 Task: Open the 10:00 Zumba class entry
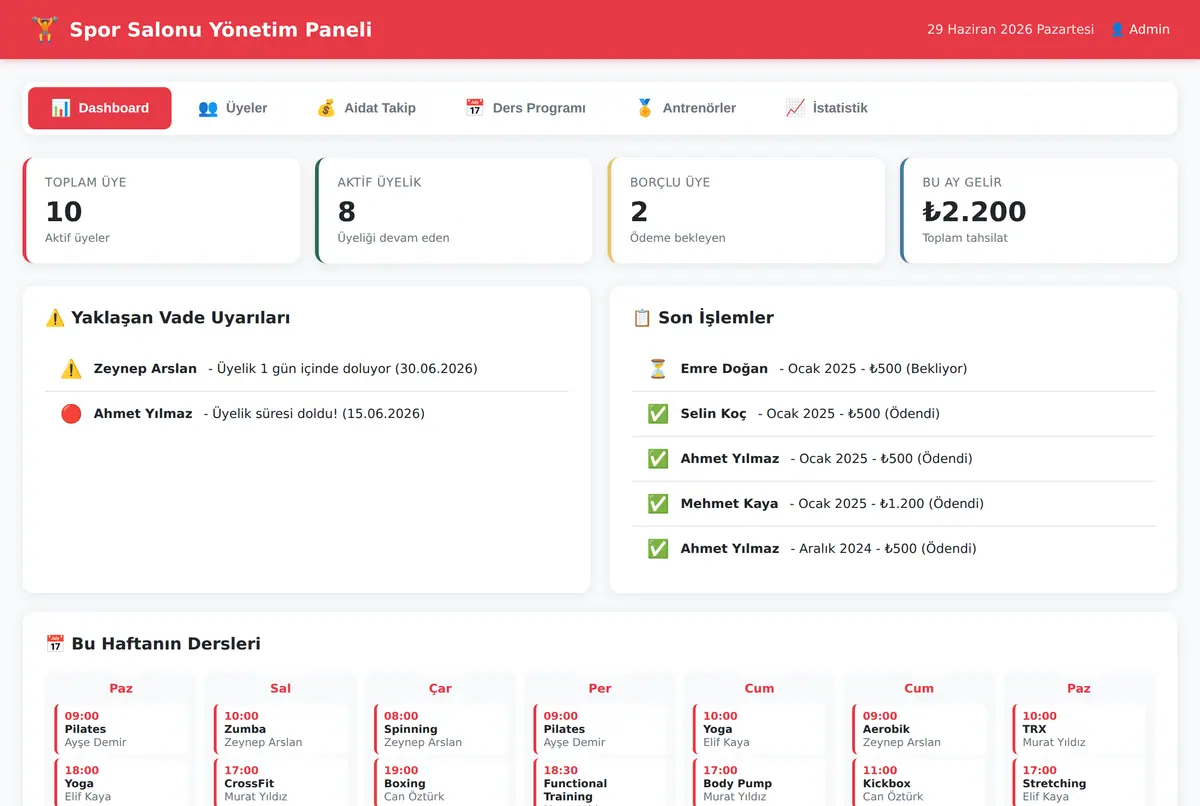(281, 729)
